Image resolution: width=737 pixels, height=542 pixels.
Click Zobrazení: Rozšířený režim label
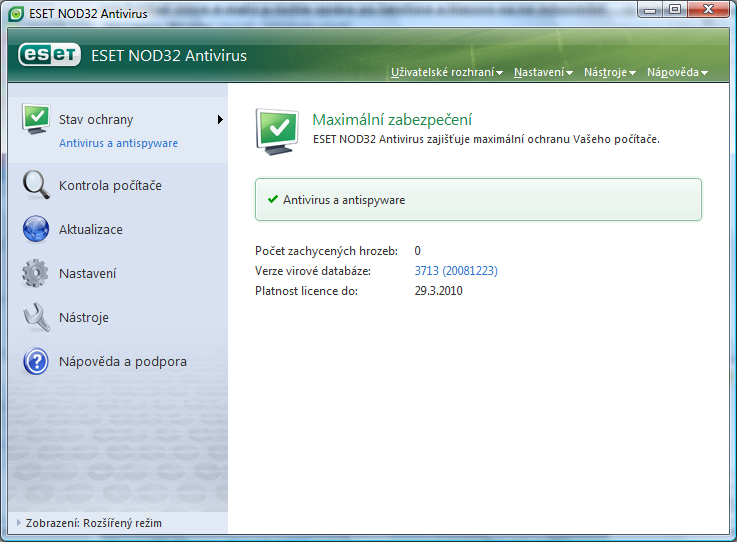point(94,523)
